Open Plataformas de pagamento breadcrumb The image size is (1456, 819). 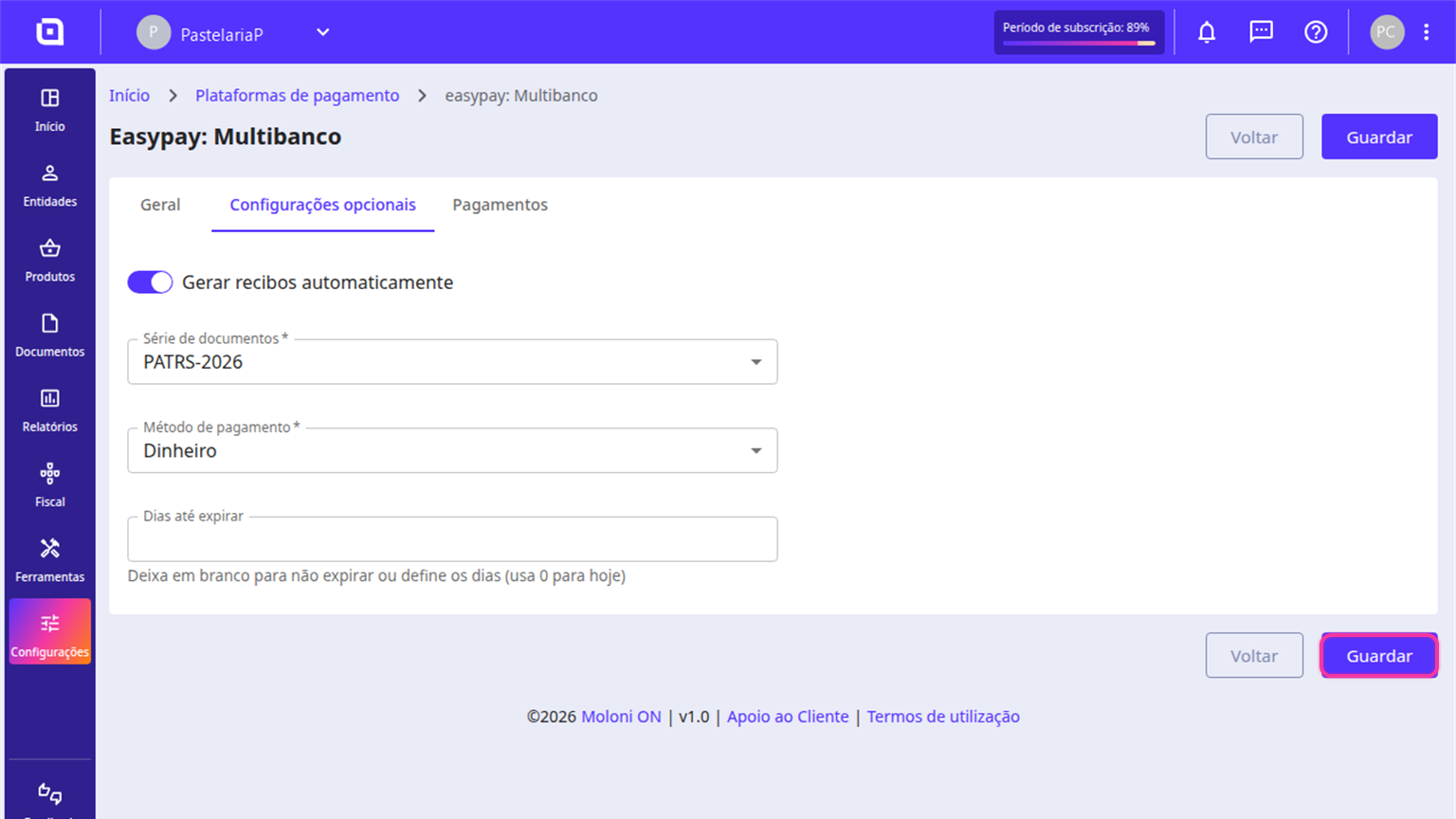click(297, 96)
